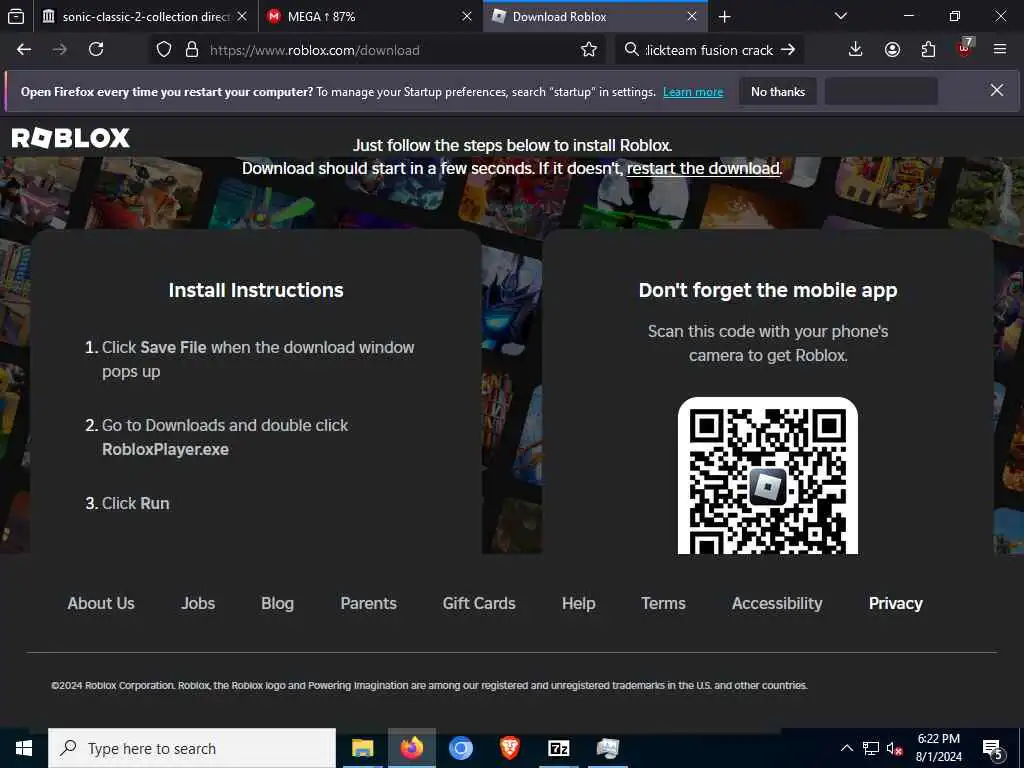Open the tracking protection shield icon
The width and height of the screenshot is (1024, 768).
[x=164, y=50]
